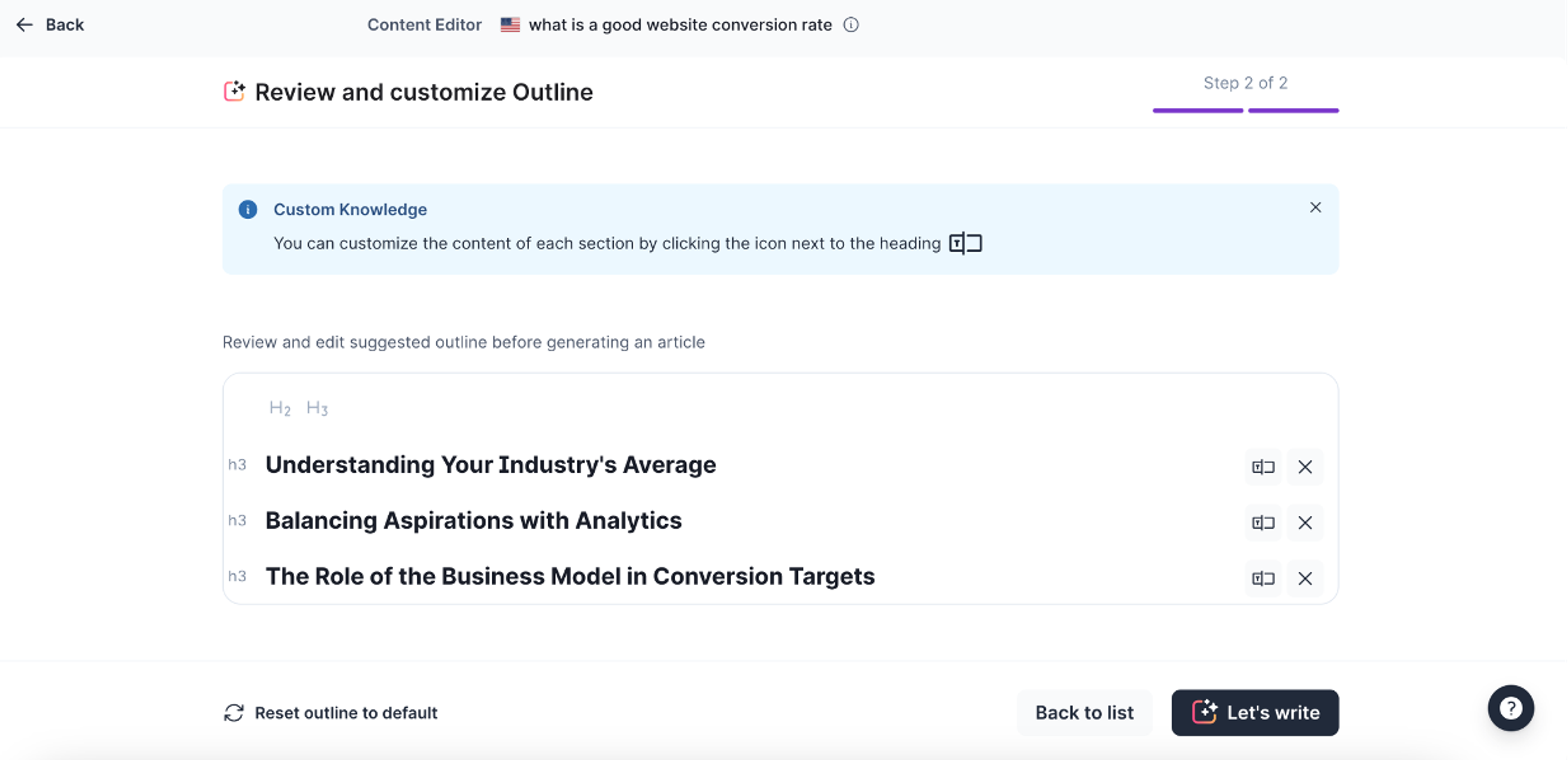Viewport: 1568px width, 760px height.
Task: Open custom knowledge for Business Model heading
Action: tap(1263, 579)
